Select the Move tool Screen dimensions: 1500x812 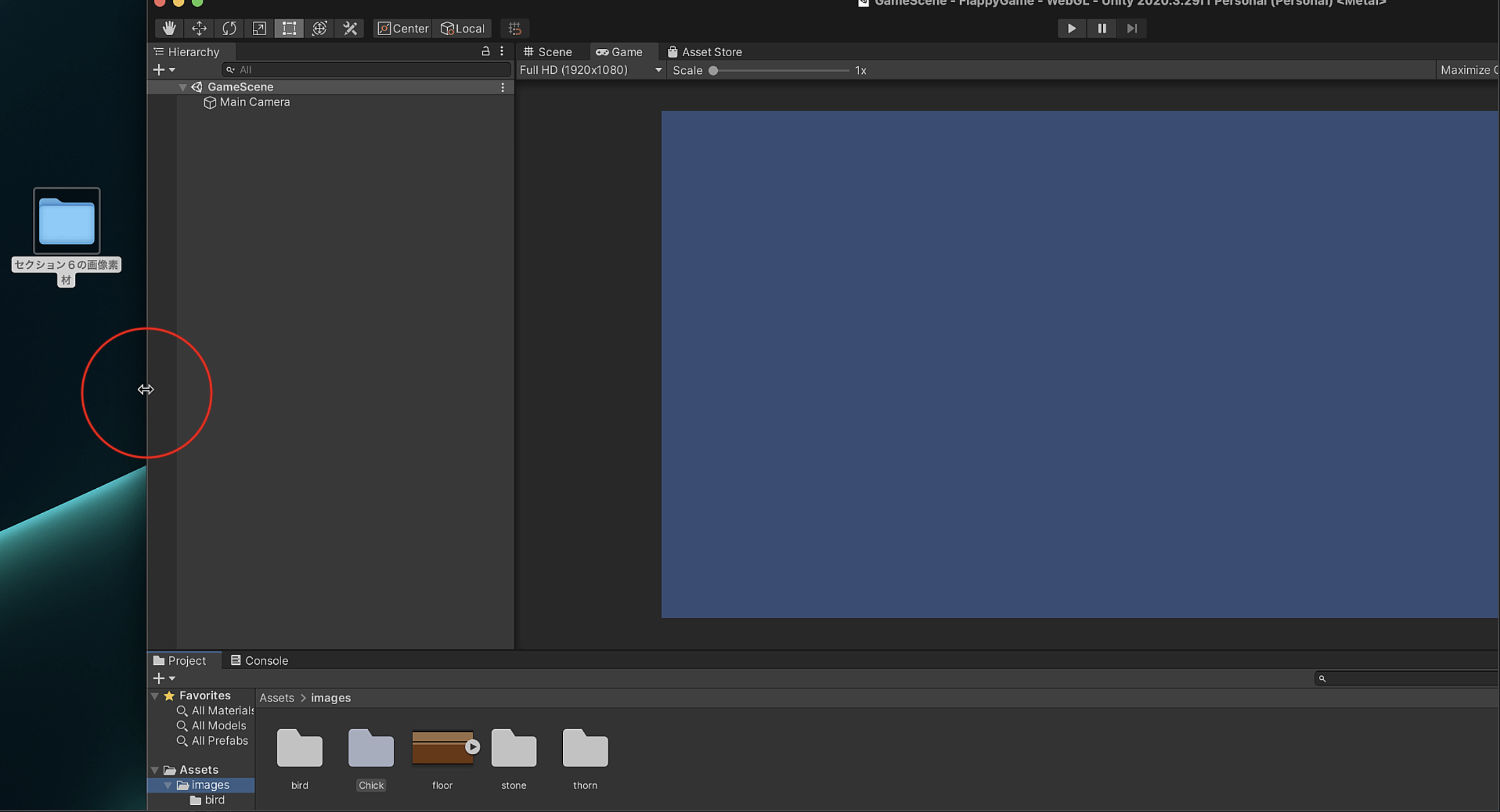[x=199, y=28]
